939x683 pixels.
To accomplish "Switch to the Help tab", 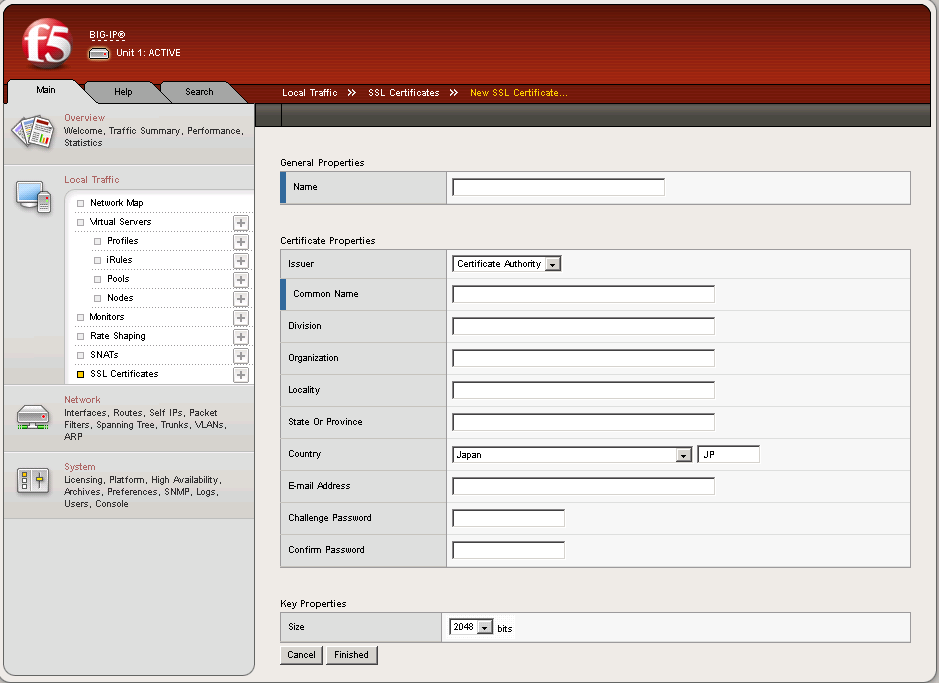I will click(x=123, y=92).
